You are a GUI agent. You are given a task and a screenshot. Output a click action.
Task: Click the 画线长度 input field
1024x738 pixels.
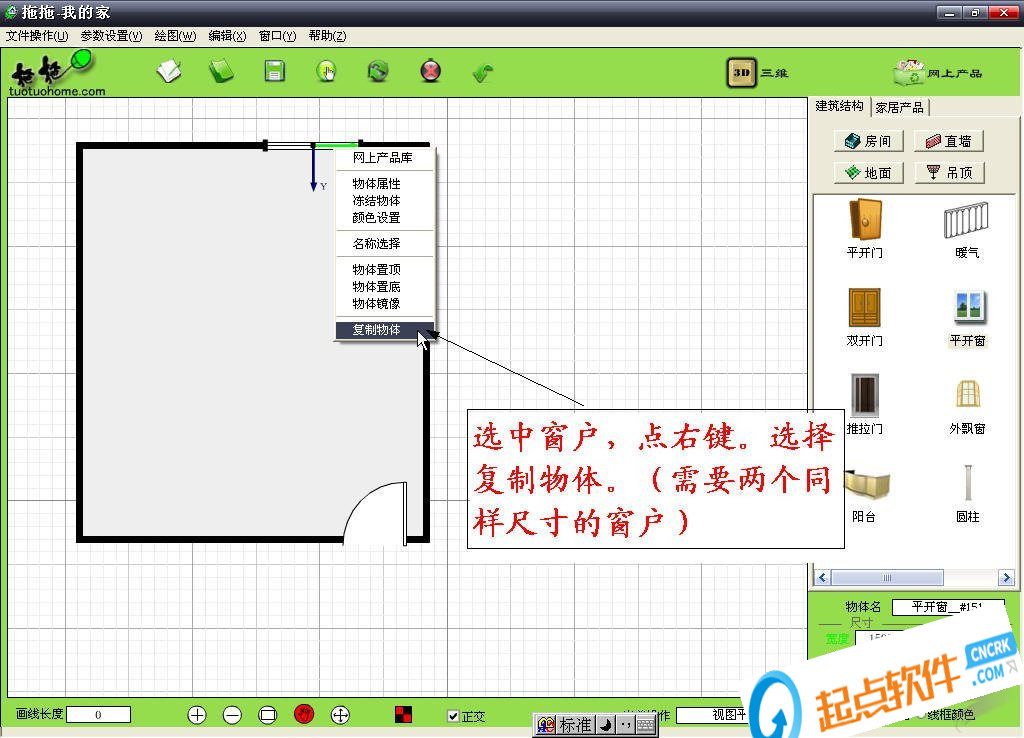pos(98,715)
